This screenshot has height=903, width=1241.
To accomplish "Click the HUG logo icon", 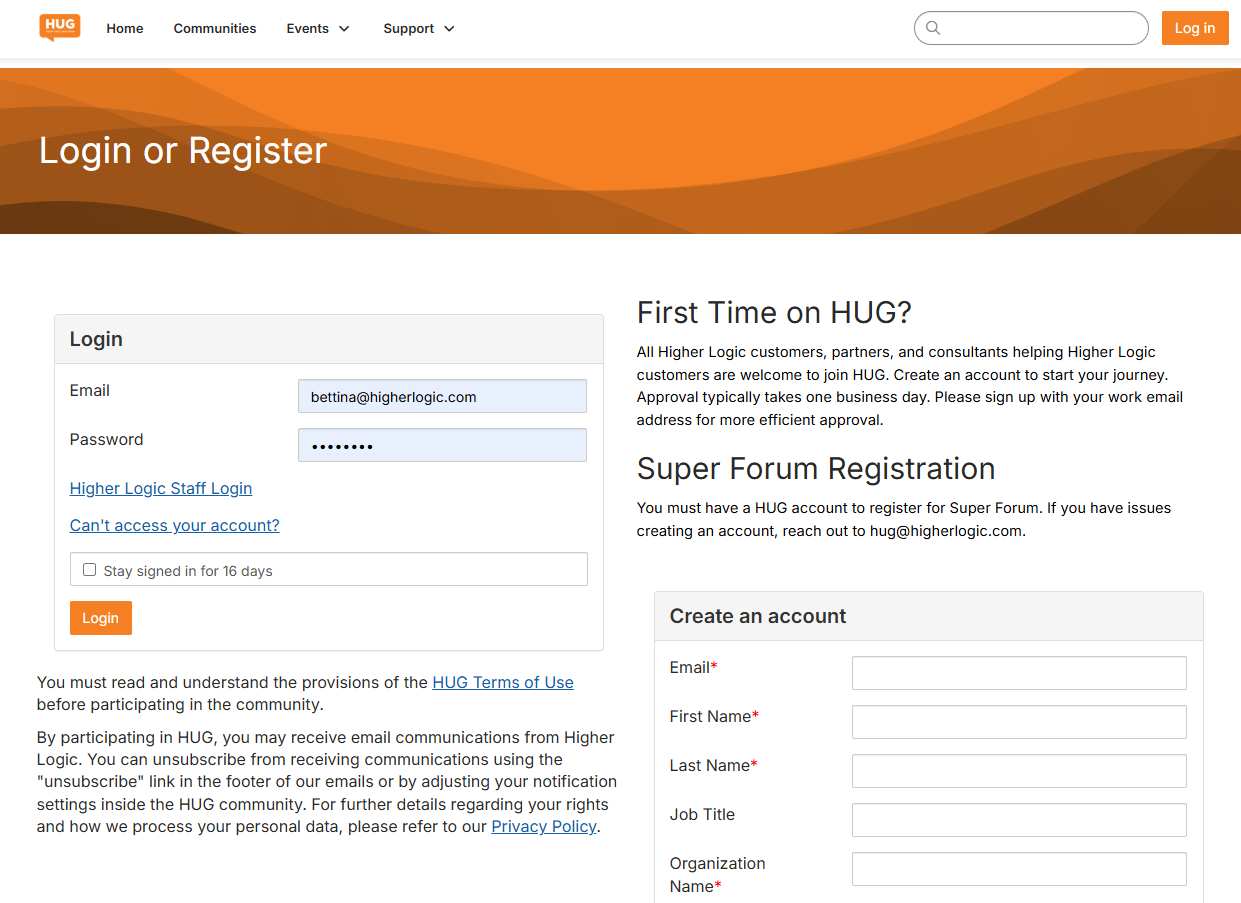I will (60, 27).
